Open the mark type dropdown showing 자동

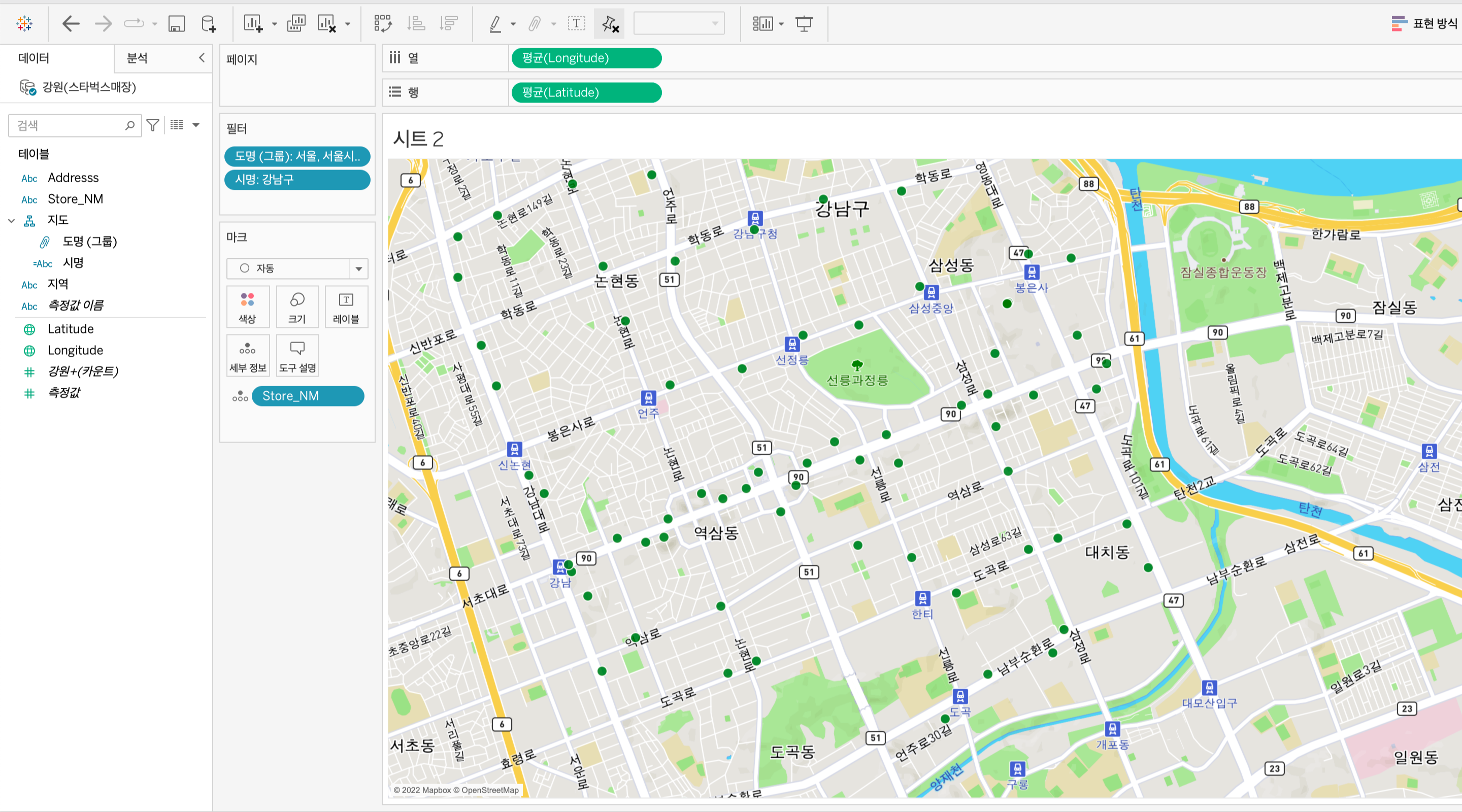point(297,268)
